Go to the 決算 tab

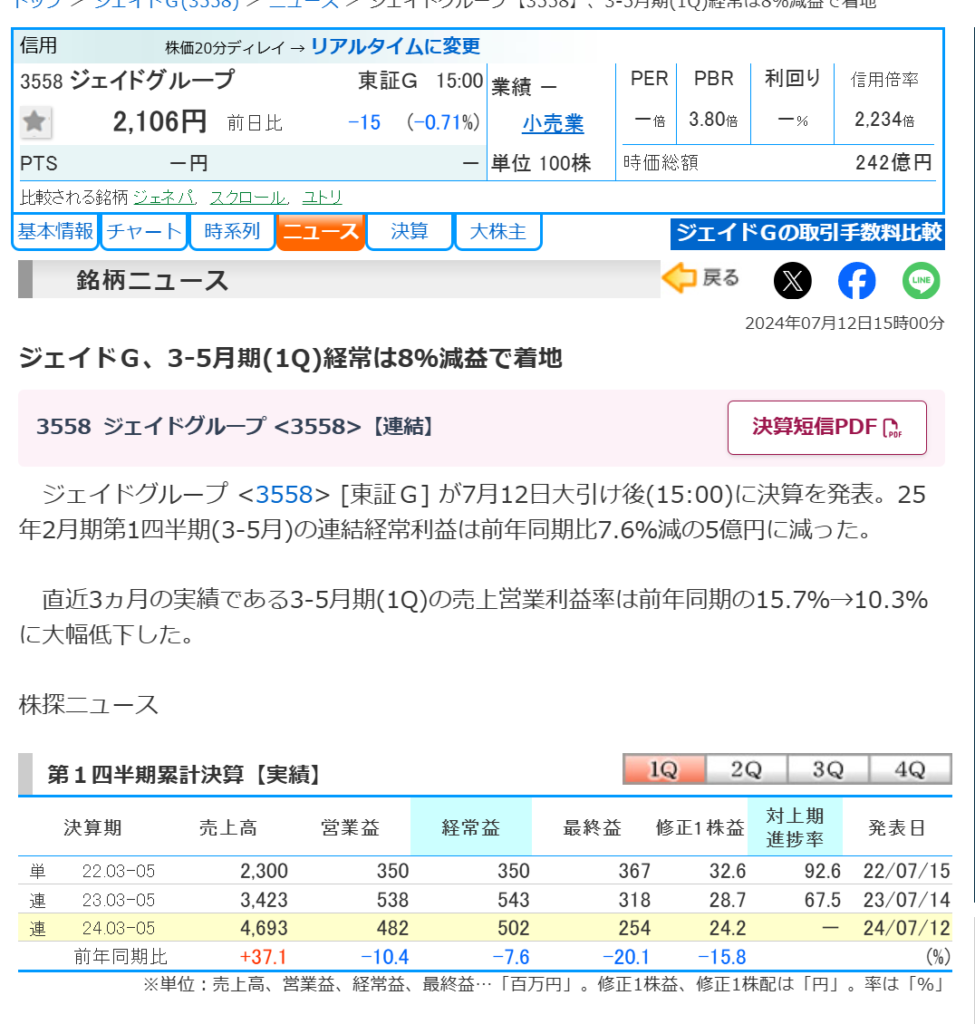pos(409,232)
